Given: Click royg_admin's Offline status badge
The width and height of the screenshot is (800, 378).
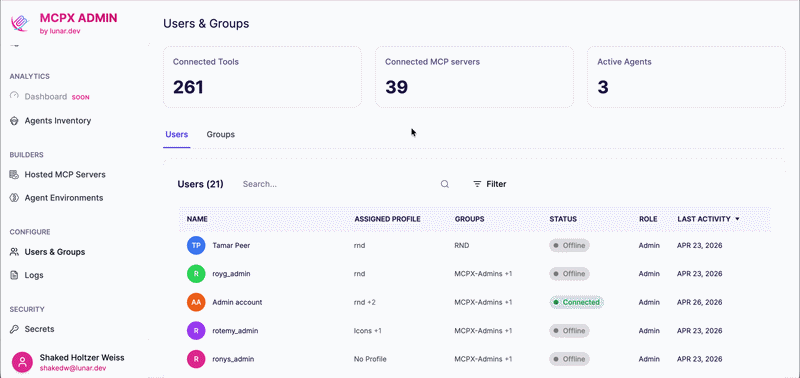Looking at the screenshot, I should coord(569,274).
